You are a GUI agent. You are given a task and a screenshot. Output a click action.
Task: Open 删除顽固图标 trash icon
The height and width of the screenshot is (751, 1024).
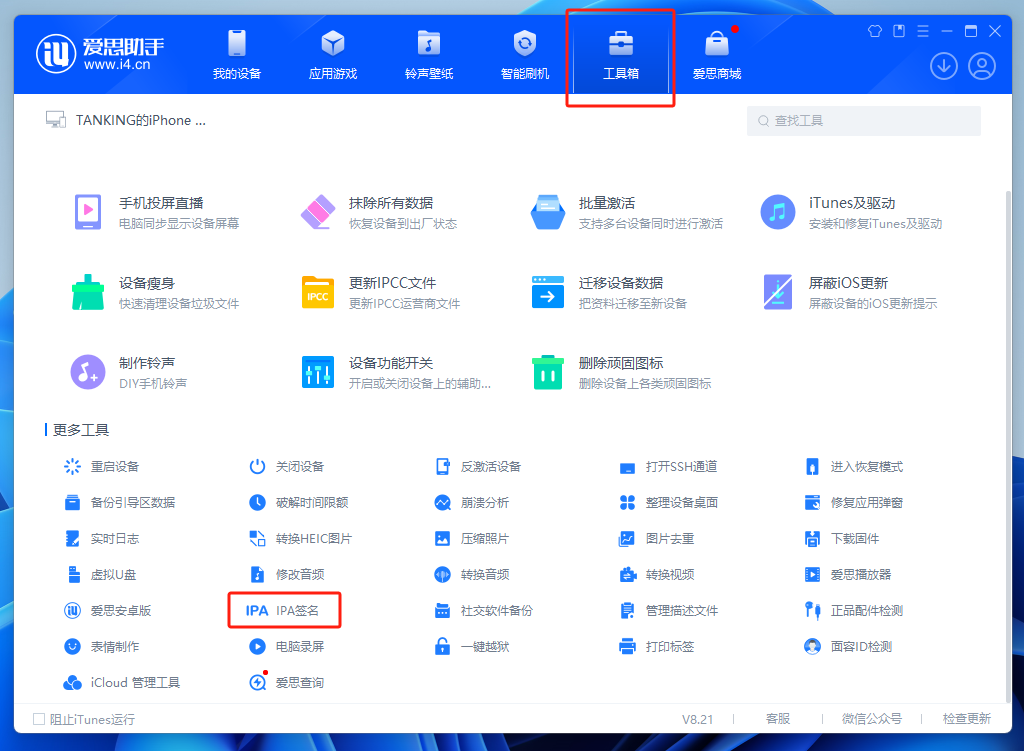tap(548, 372)
